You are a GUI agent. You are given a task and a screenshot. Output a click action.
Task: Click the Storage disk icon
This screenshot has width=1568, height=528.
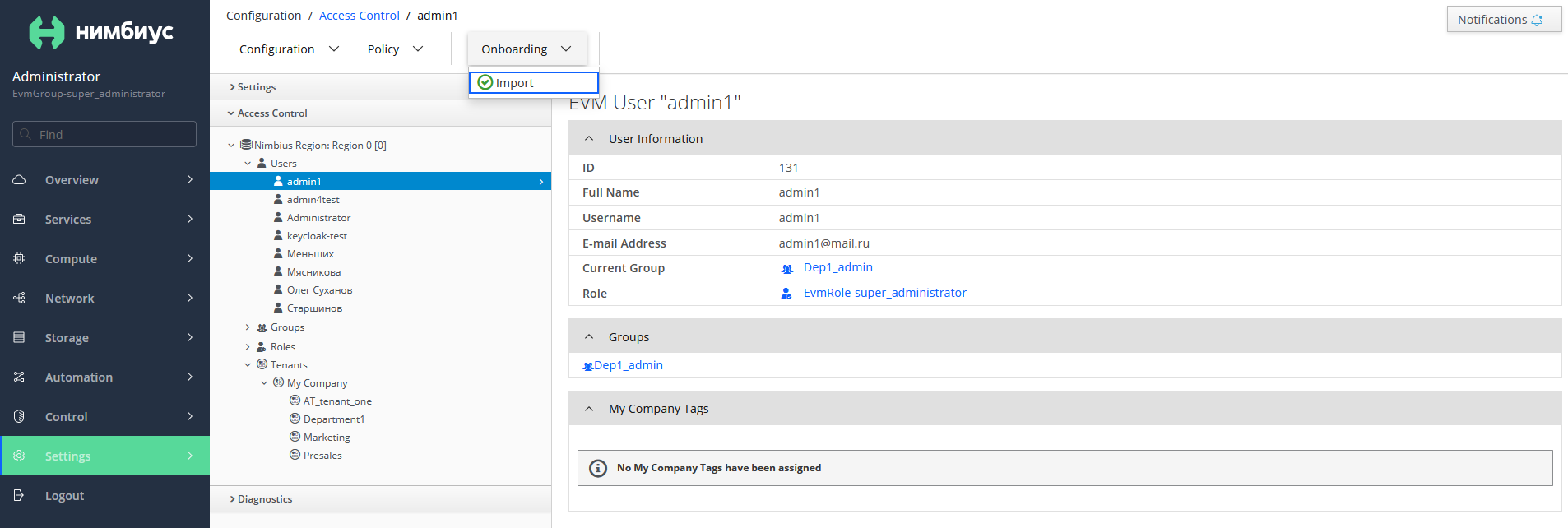click(19, 337)
